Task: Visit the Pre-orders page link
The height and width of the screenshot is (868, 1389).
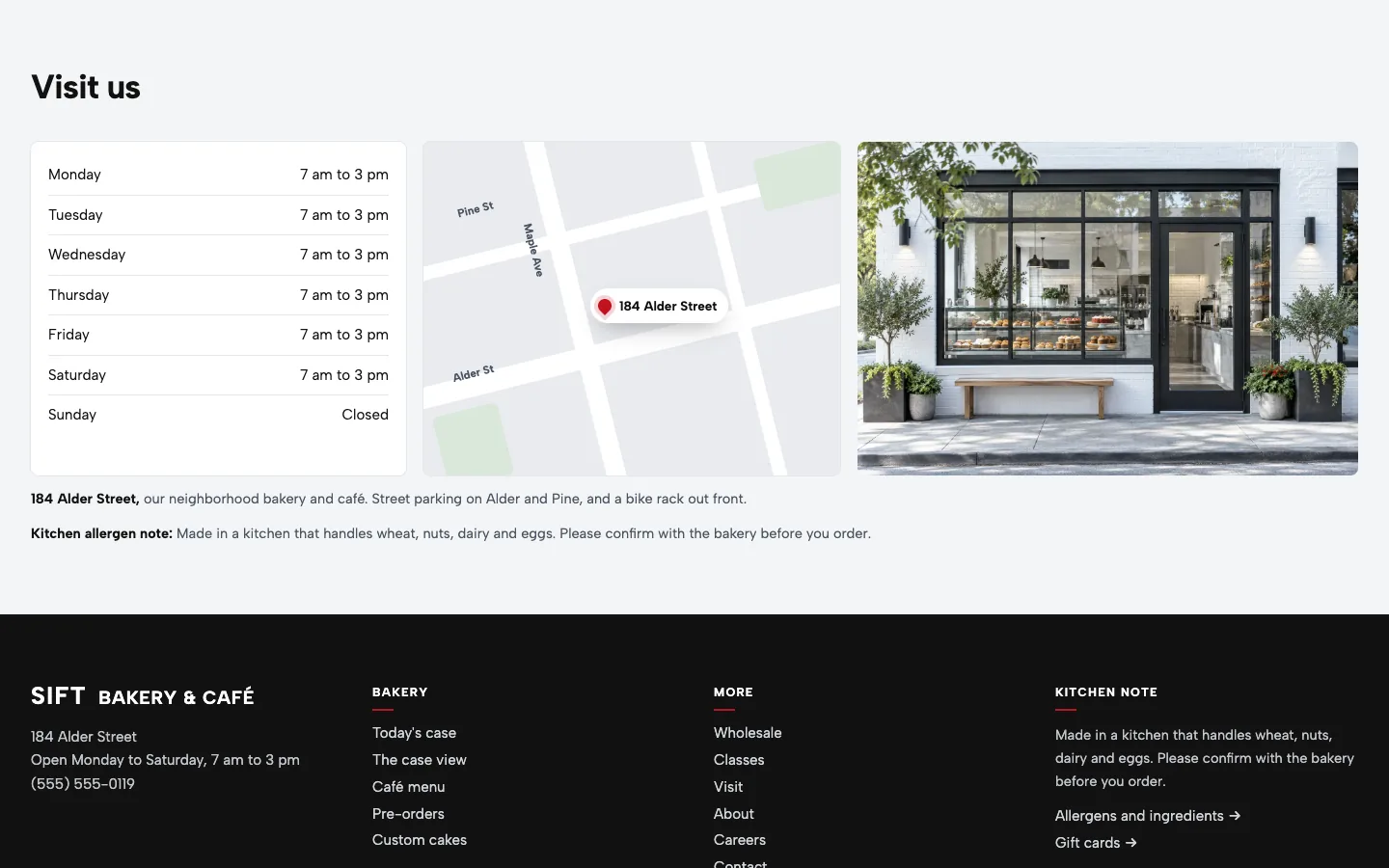Action: pyautogui.click(x=408, y=814)
